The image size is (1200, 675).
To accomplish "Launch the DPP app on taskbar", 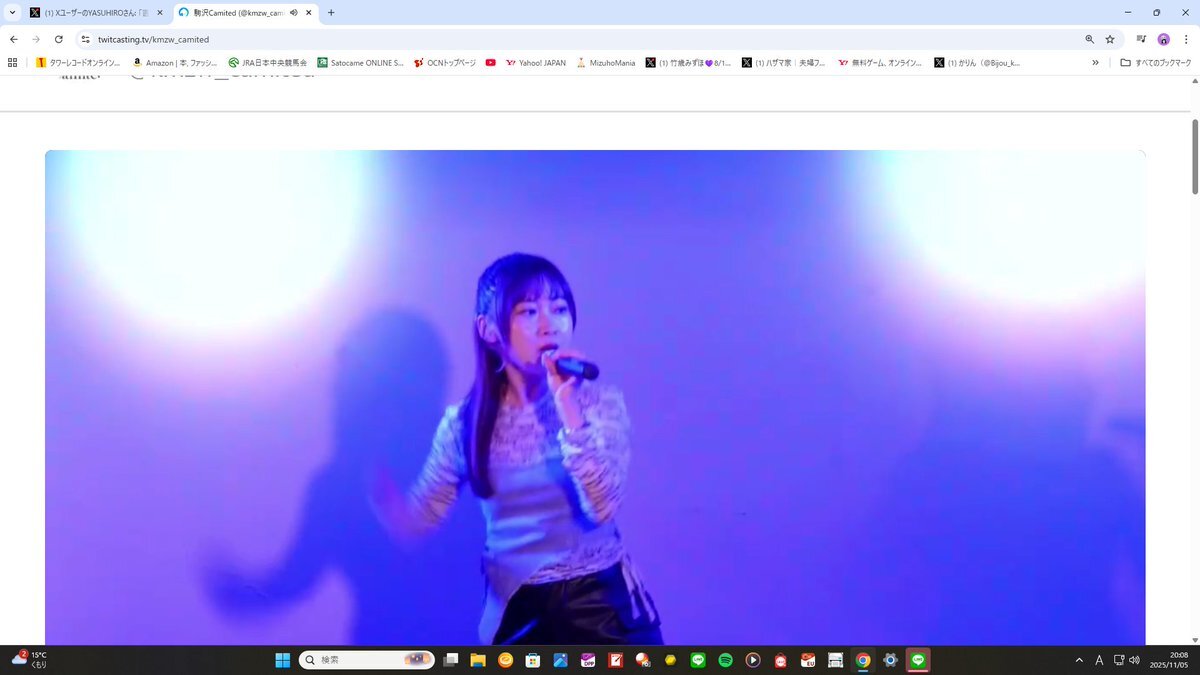I will [x=588, y=660].
